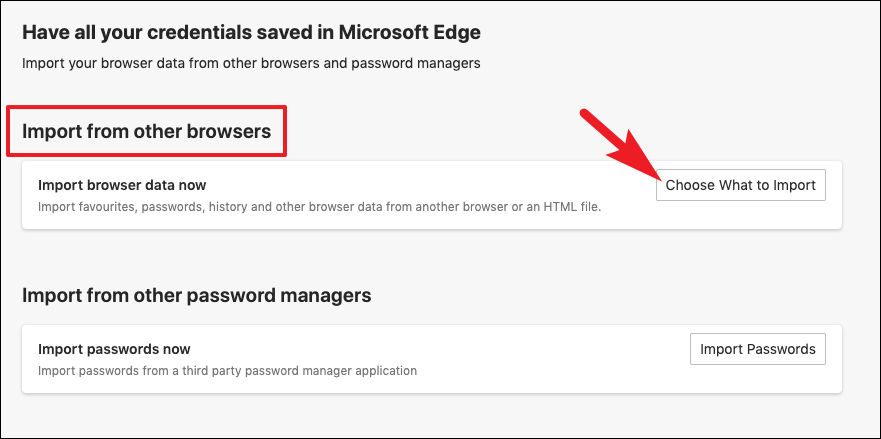Select the Import from other password managers heading
This screenshot has height=439, width=881.
197,295
